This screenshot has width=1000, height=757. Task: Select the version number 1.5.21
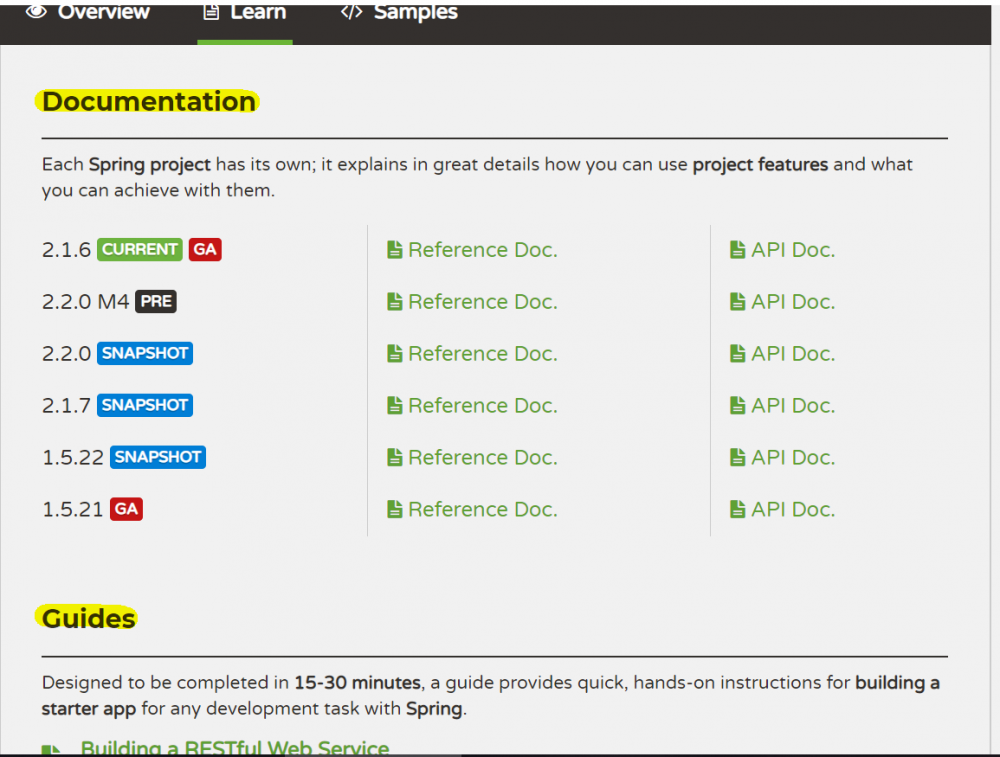(73, 509)
